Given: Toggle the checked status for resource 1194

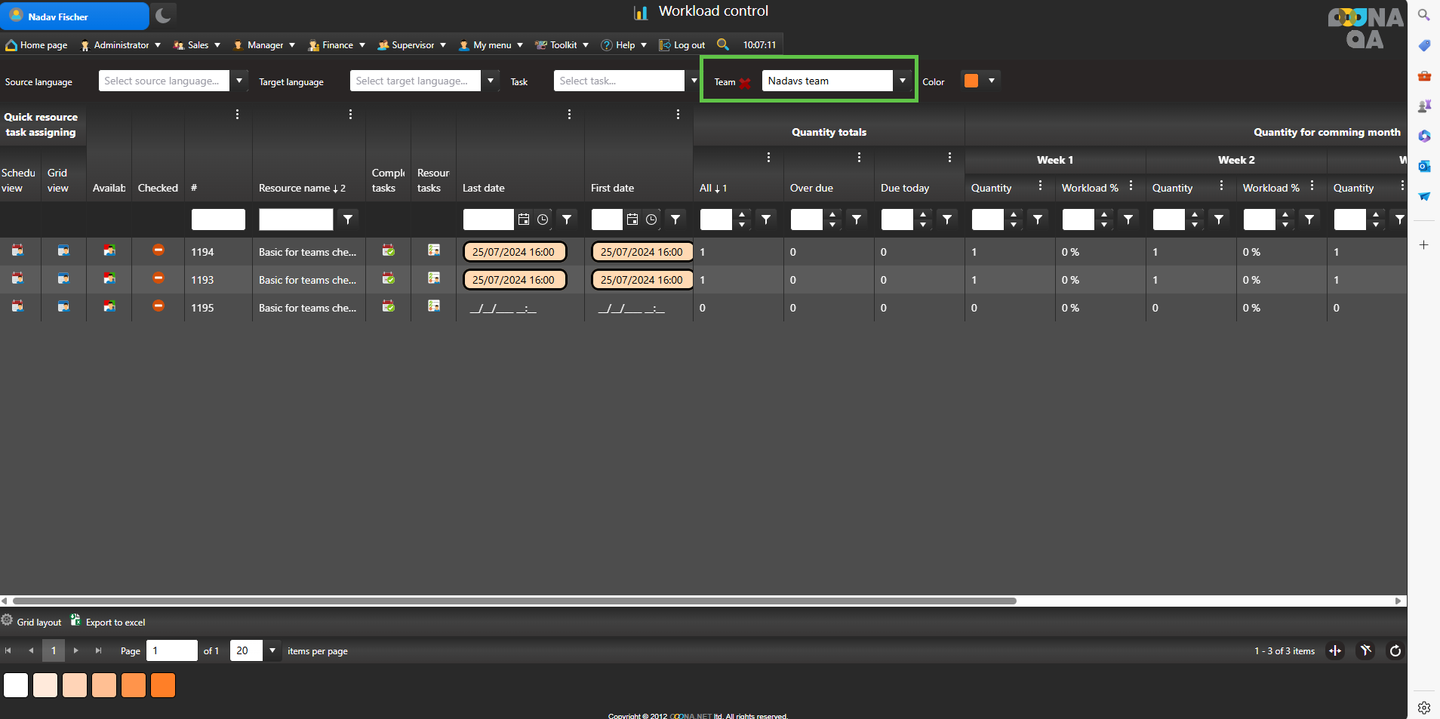Looking at the screenshot, I should click(158, 250).
